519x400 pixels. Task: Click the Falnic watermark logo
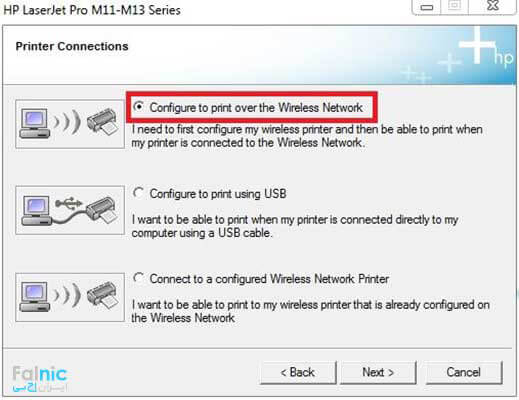[x=40, y=379]
